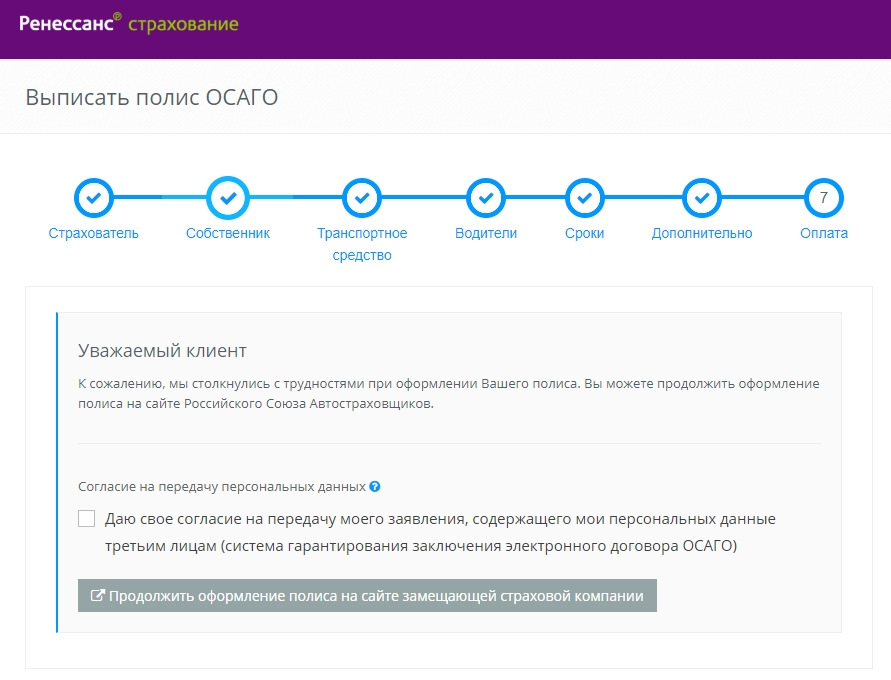This screenshot has height=680, width=891.
Task: Select the Транспортное средство step circle
Action: point(362,198)
